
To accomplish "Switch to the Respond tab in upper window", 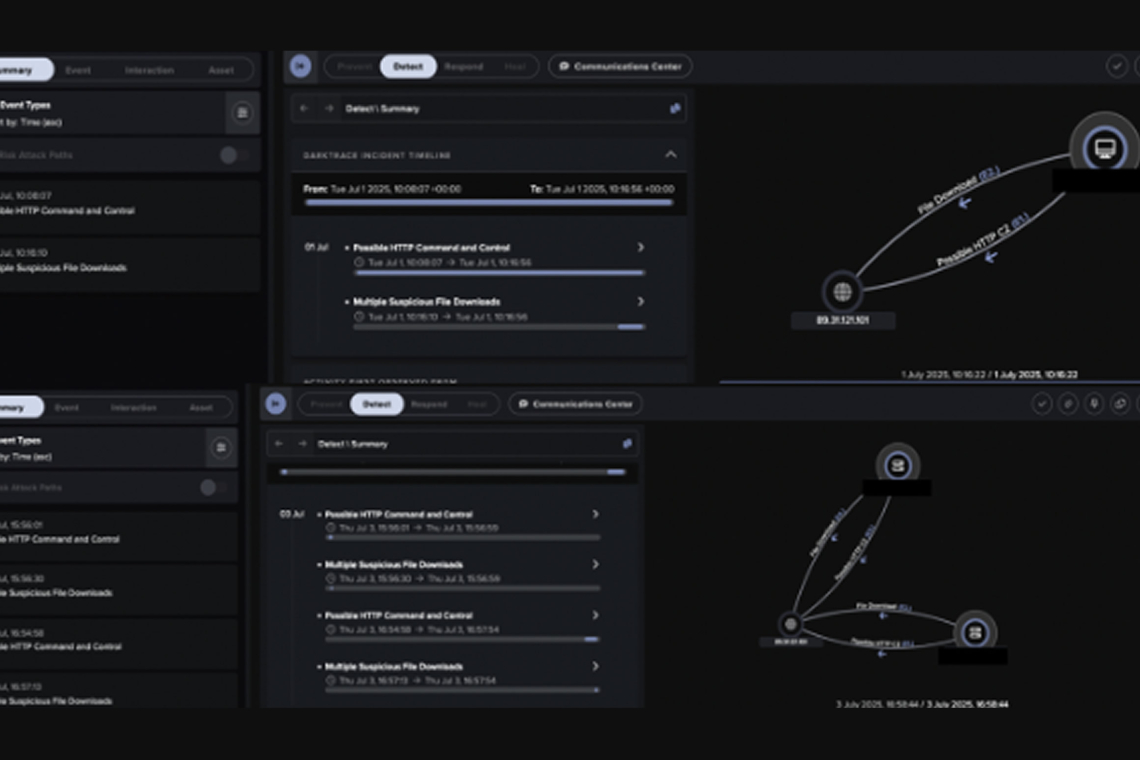I will [x=463, y=66].
